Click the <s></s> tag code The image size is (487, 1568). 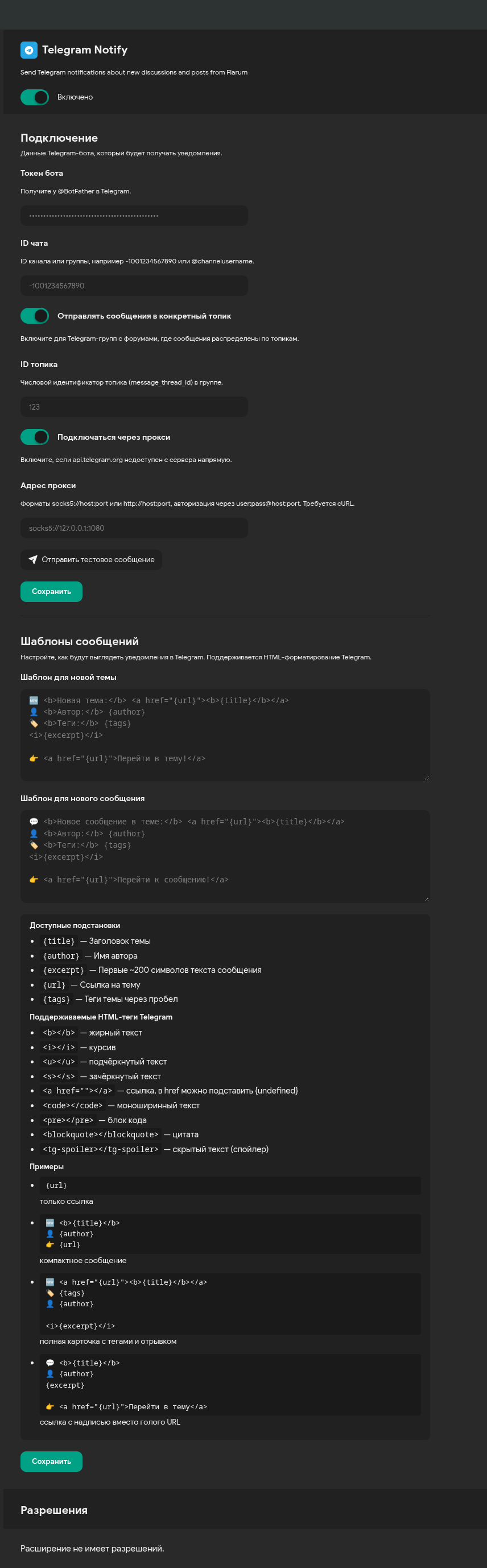coord(59,1077)
